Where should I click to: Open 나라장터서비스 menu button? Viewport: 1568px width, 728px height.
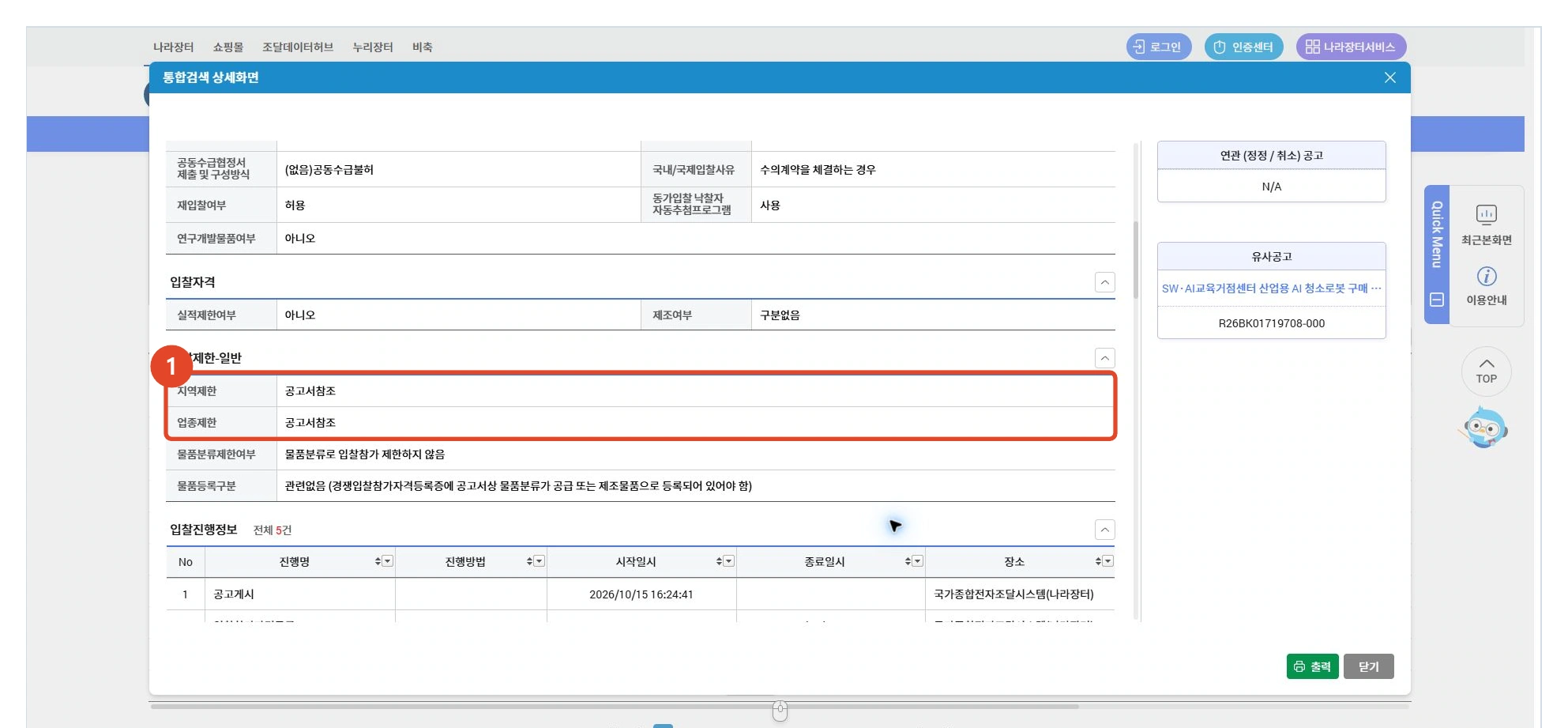coord(1351,47)
